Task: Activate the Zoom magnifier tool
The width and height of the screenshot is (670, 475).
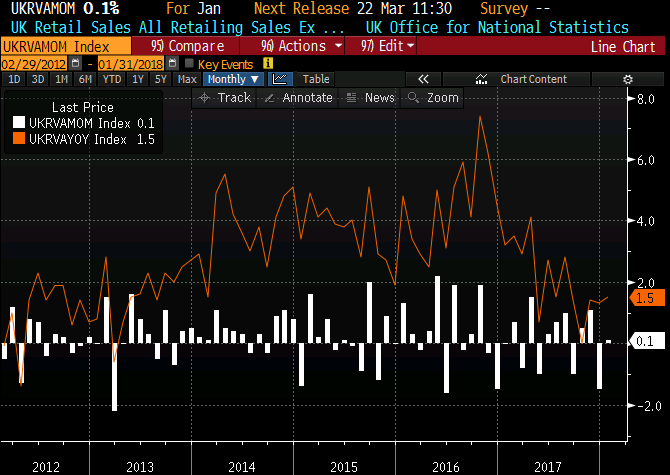Action: [x=433, y=98]
